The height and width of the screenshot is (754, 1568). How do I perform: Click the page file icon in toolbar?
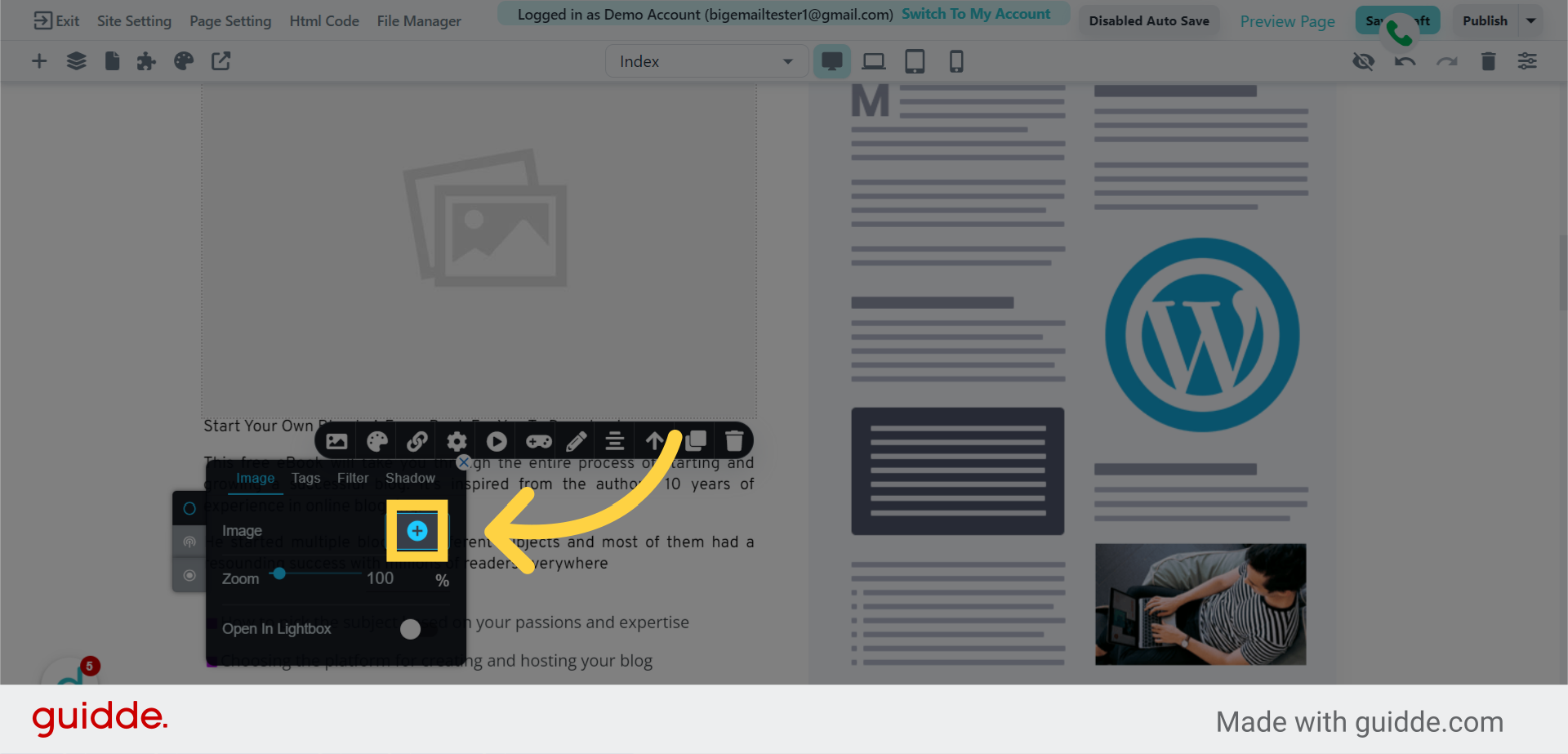coord(113,61)
